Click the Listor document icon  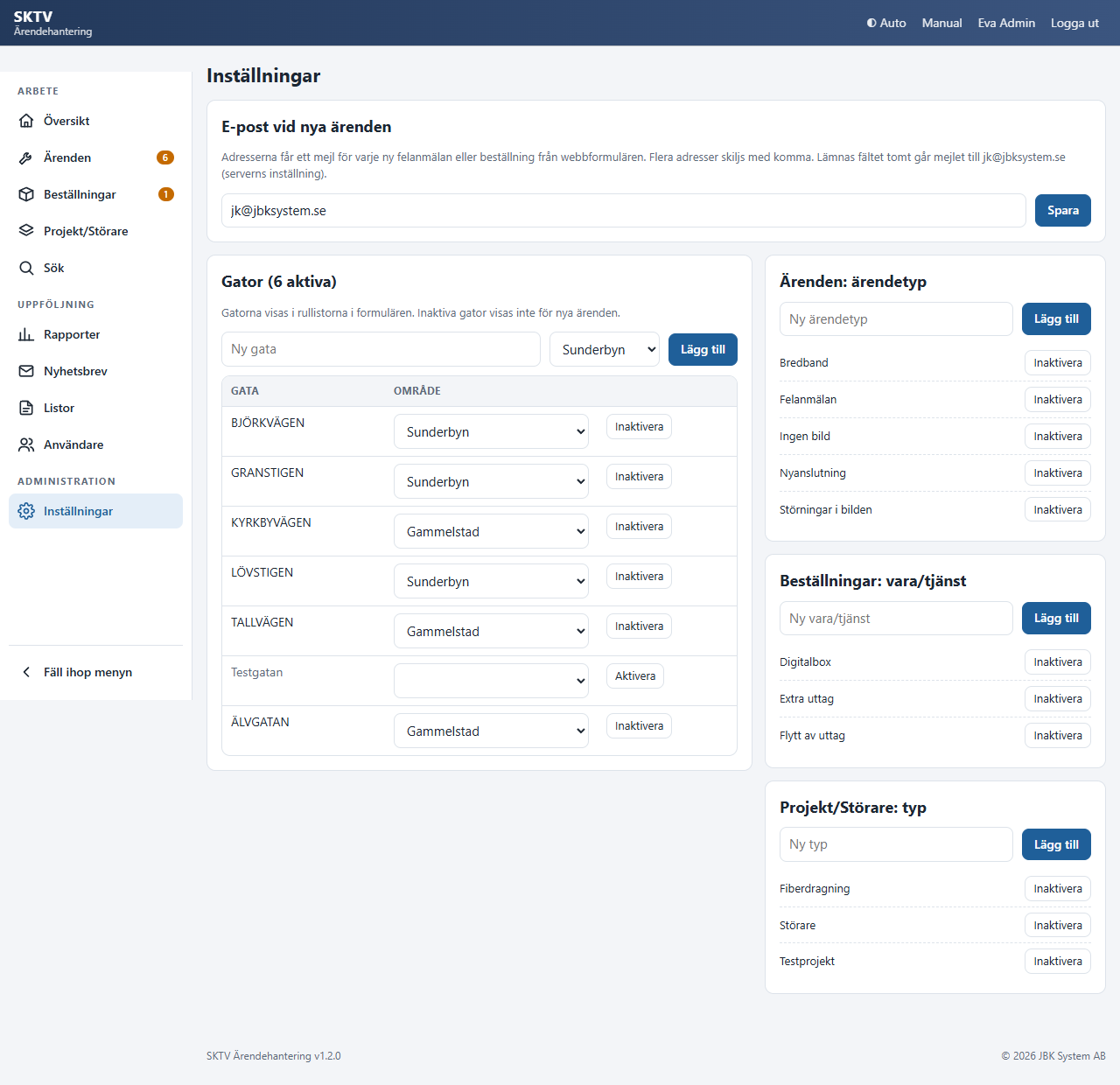click(26, 408)
